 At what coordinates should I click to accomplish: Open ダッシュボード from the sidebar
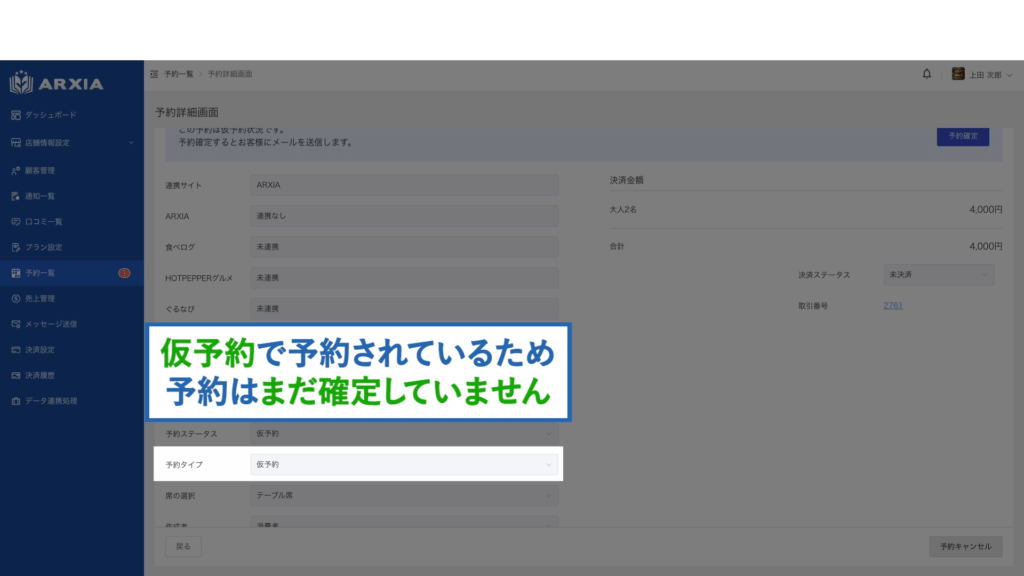[x=50, y=115]
